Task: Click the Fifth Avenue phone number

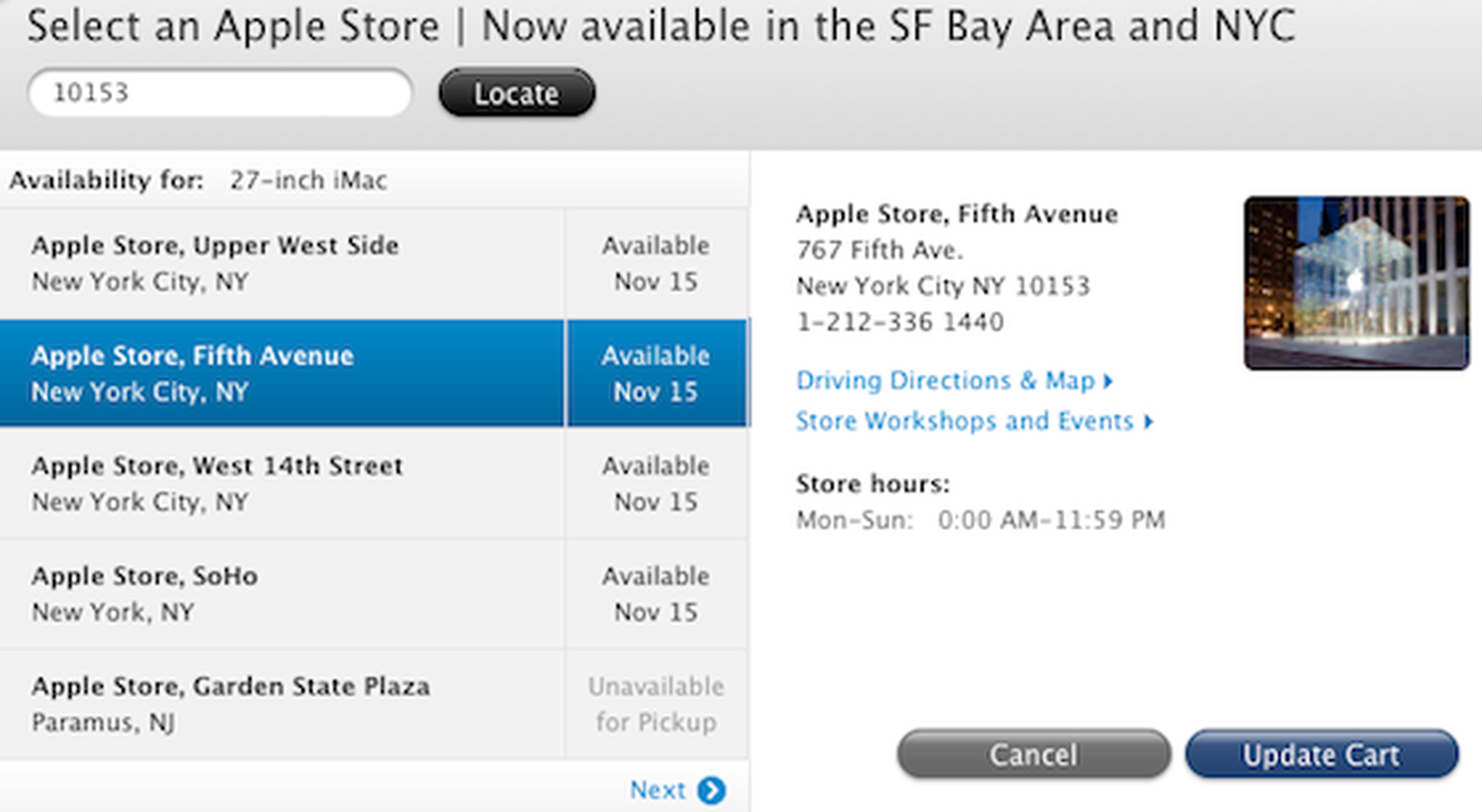Action: pyautogui.click(x=898, y=321)
